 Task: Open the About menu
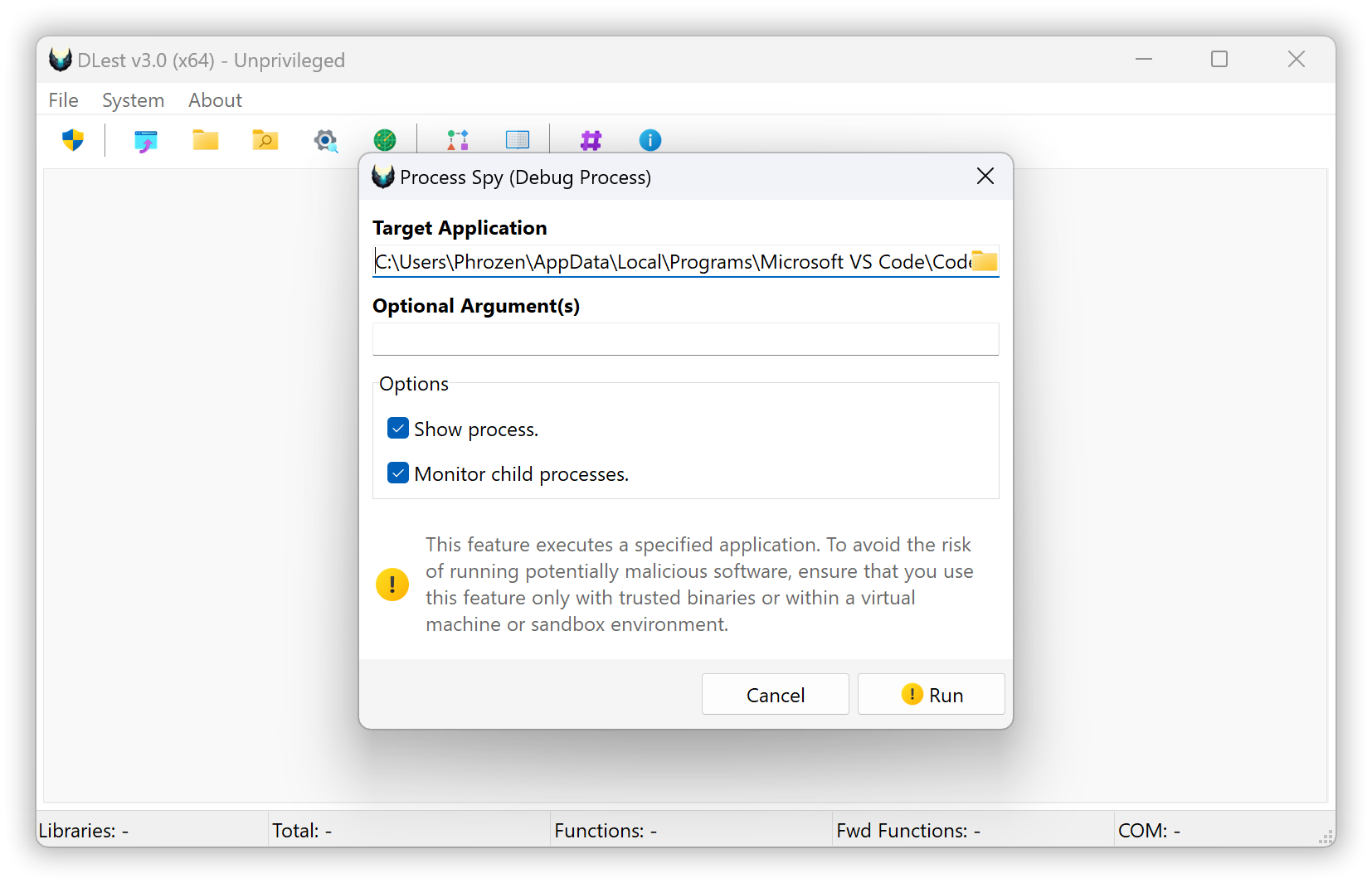pyautogui.click(x=214, y=99)
